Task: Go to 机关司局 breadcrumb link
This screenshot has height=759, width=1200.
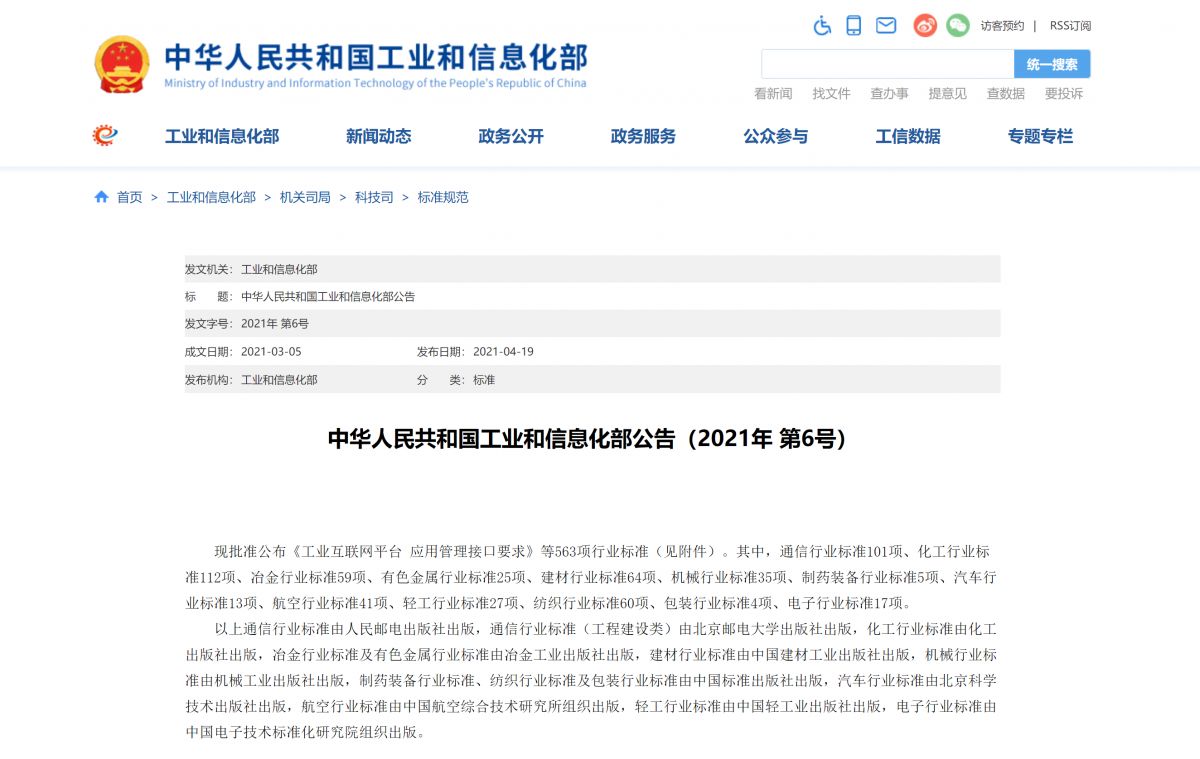Action: (305, 198)
